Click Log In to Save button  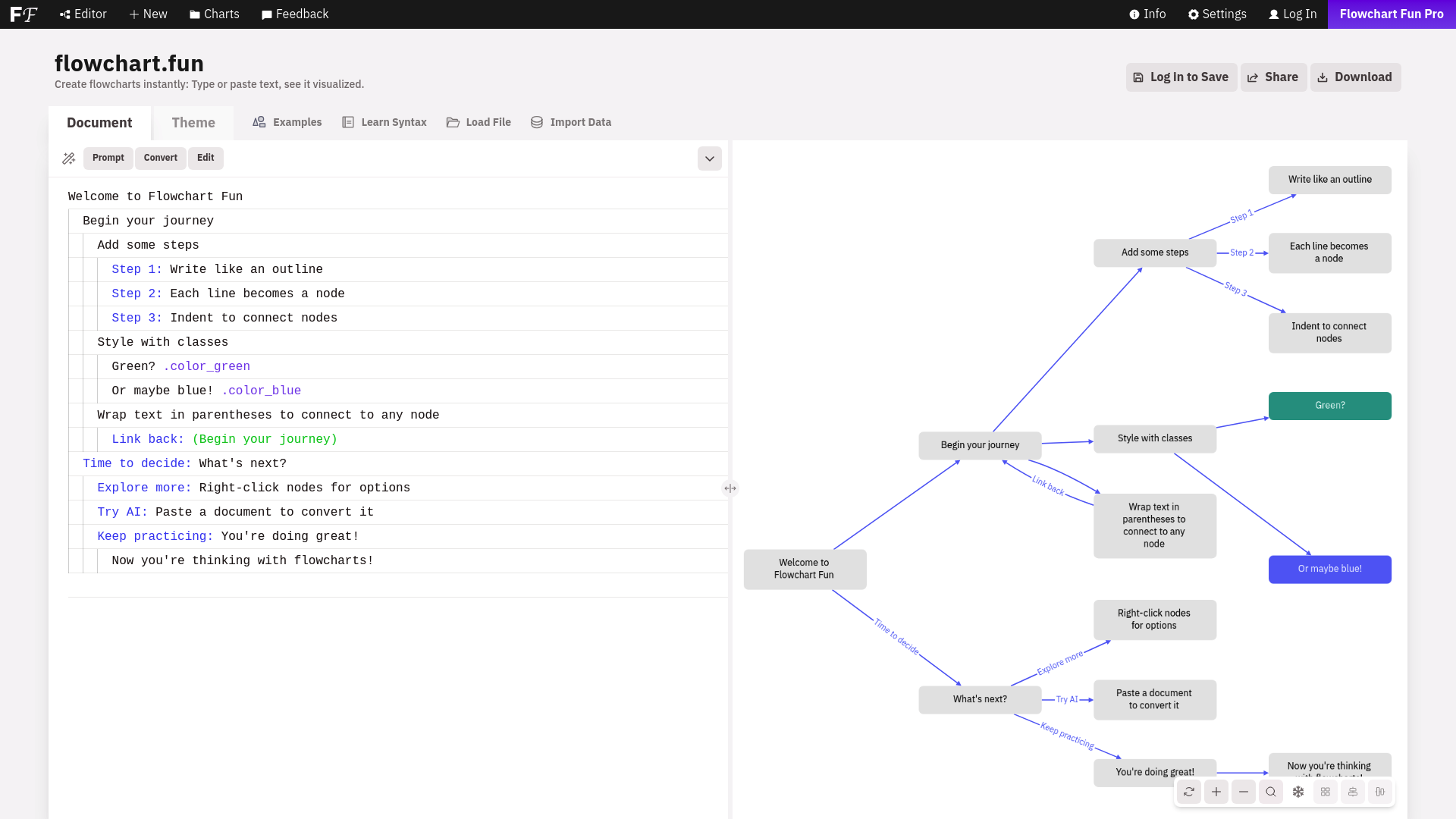1181,77
